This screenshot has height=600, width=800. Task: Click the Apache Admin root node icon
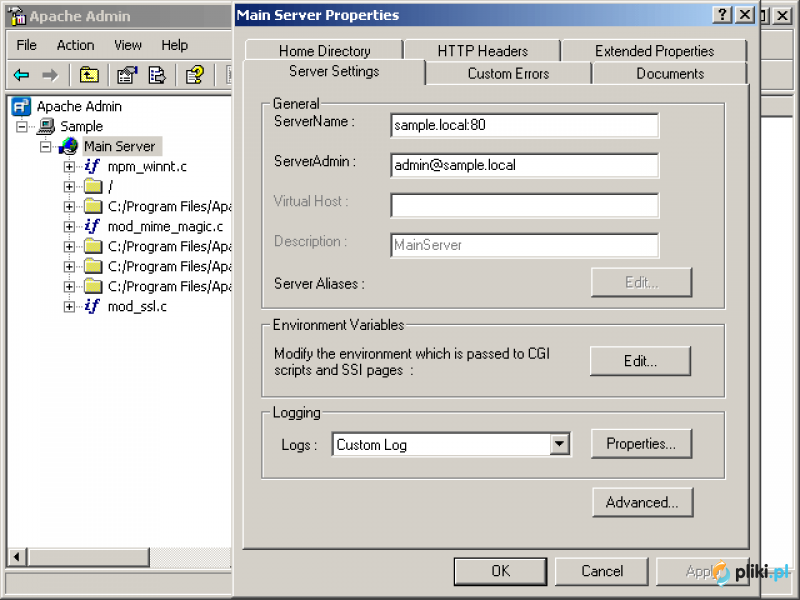pyautogui.click(x=21, y=106)
